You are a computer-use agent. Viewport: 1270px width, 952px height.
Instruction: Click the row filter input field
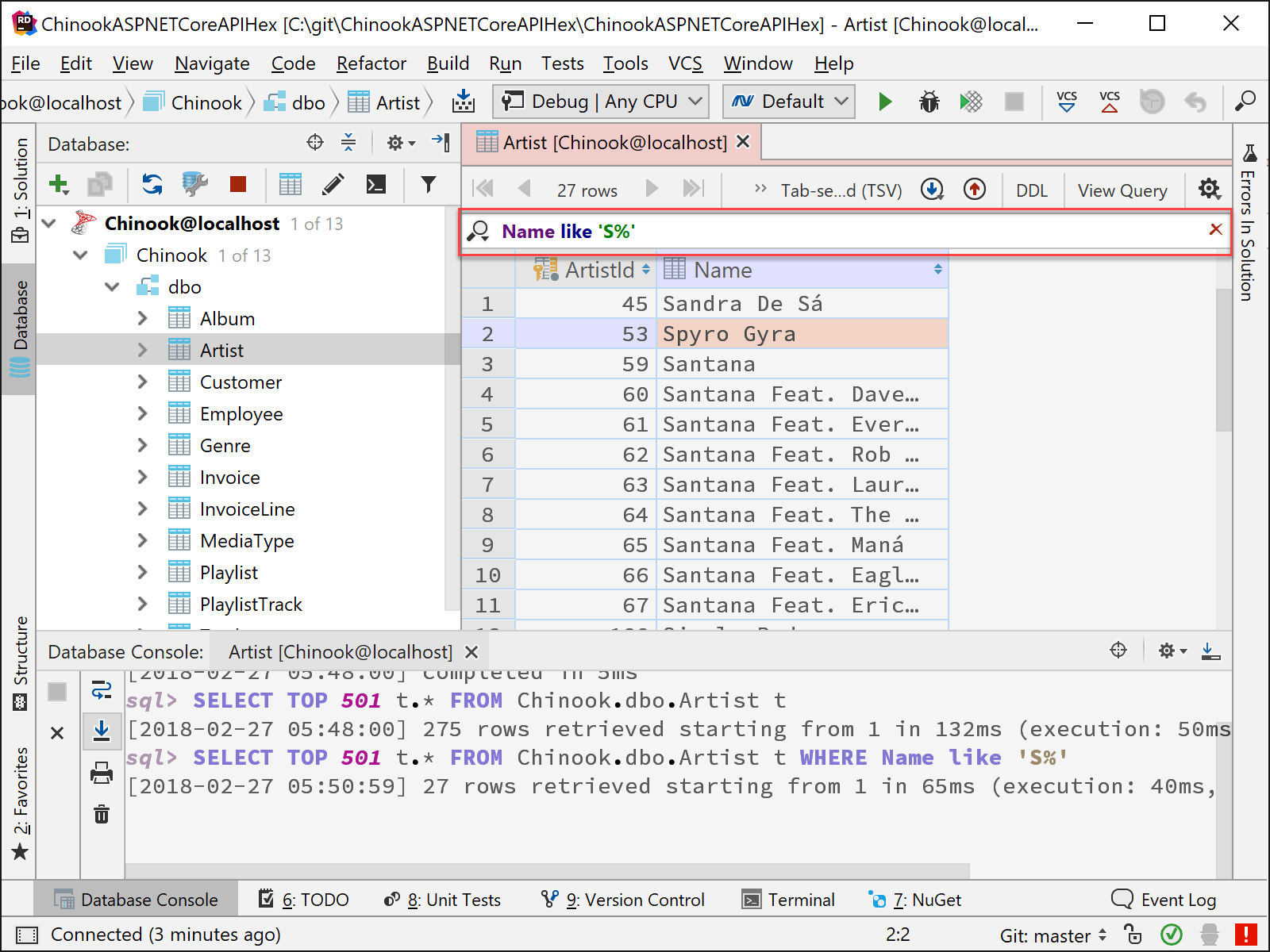coord(846,232)
